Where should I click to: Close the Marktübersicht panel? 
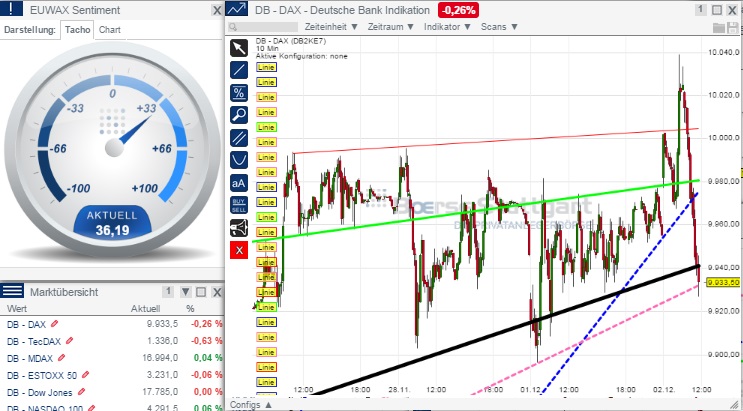[217, 292]
